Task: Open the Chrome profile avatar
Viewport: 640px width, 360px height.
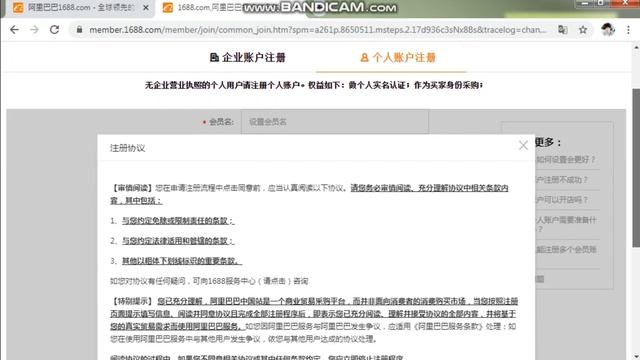Action: [608, 30]
